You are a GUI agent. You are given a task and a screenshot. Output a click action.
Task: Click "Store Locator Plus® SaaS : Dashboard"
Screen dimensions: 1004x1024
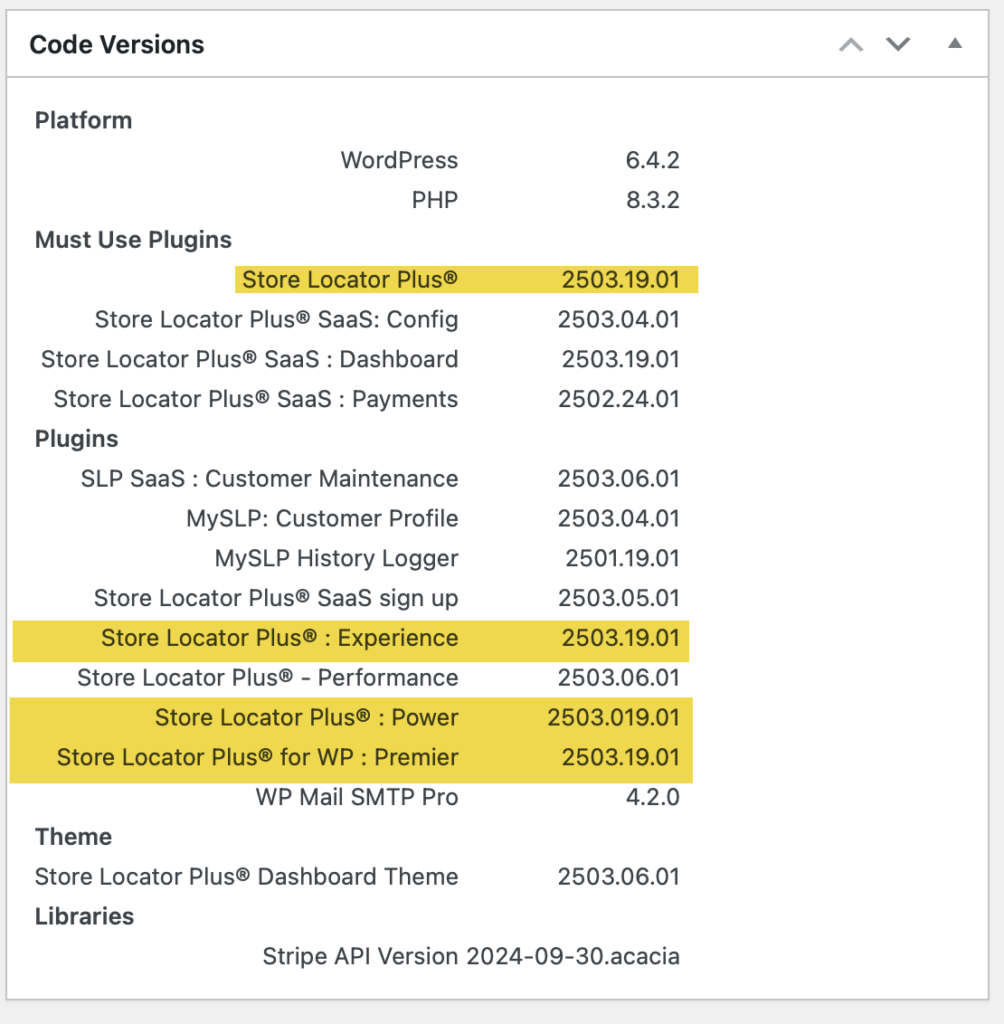coord(250,359)
